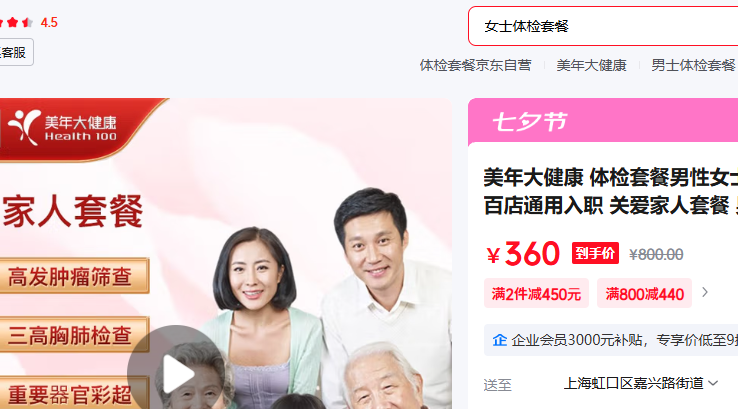Click the 4.5 rating score
The image size is (738, 409).
coord(49,23)
